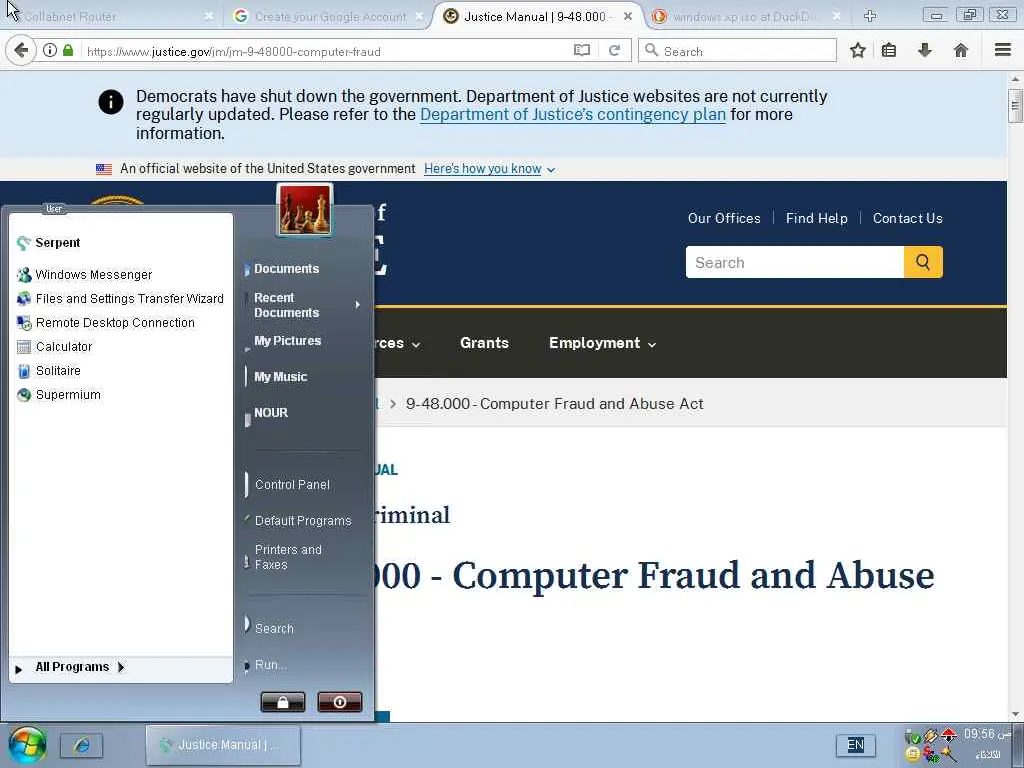The image size is (1024, 768).
Task: Click yellow site search magnifier button
Action: click(923, 263)
